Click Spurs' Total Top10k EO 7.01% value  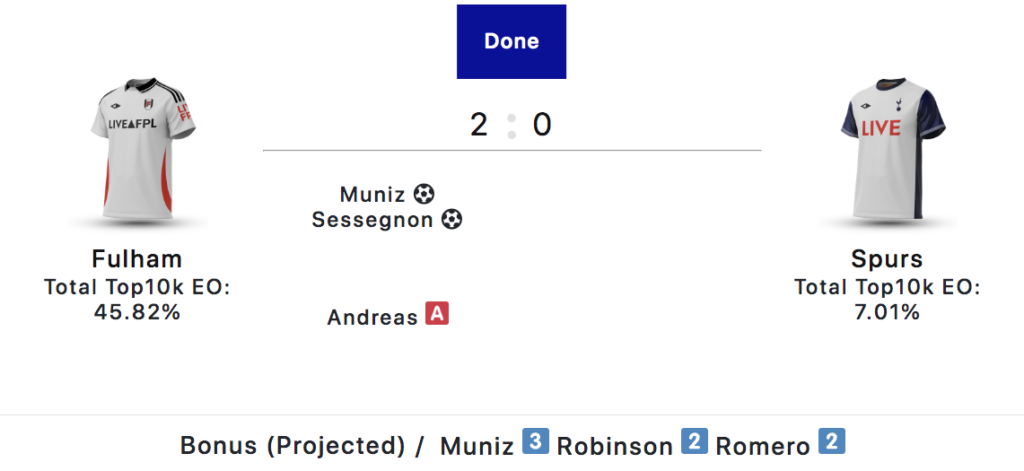click(x=887, y=312)
